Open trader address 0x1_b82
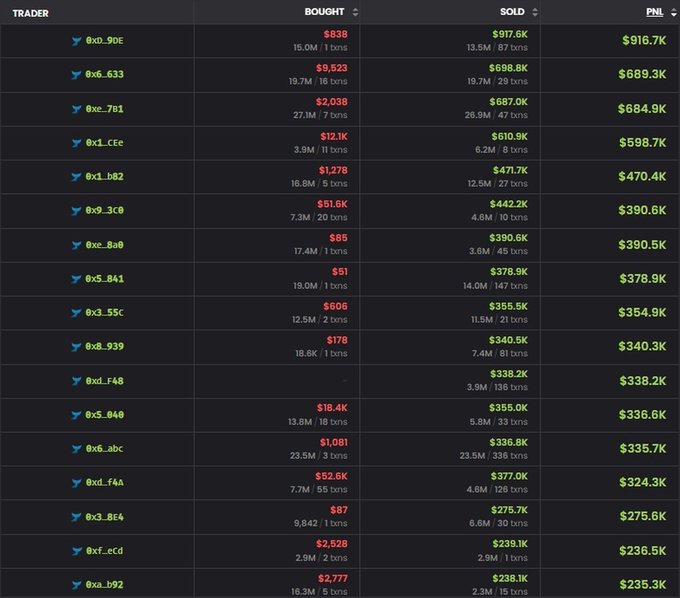 [105, 176]
